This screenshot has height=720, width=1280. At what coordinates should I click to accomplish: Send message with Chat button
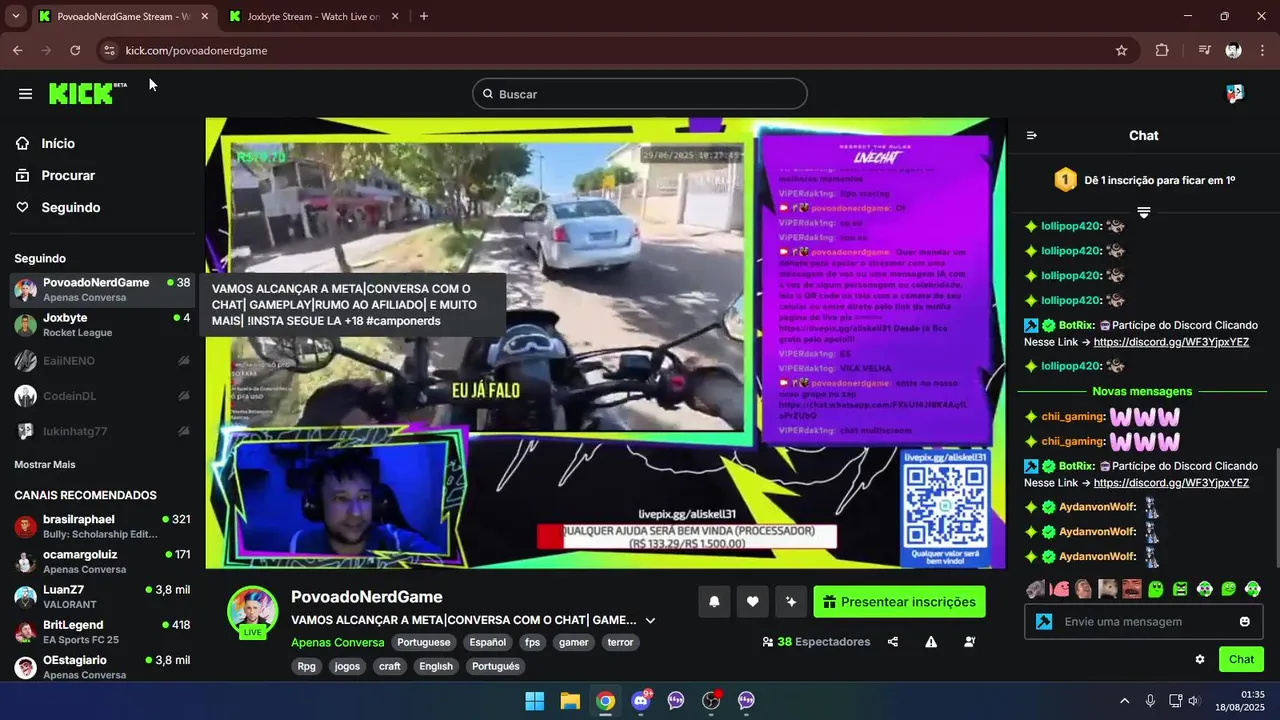pos(1241,659)
